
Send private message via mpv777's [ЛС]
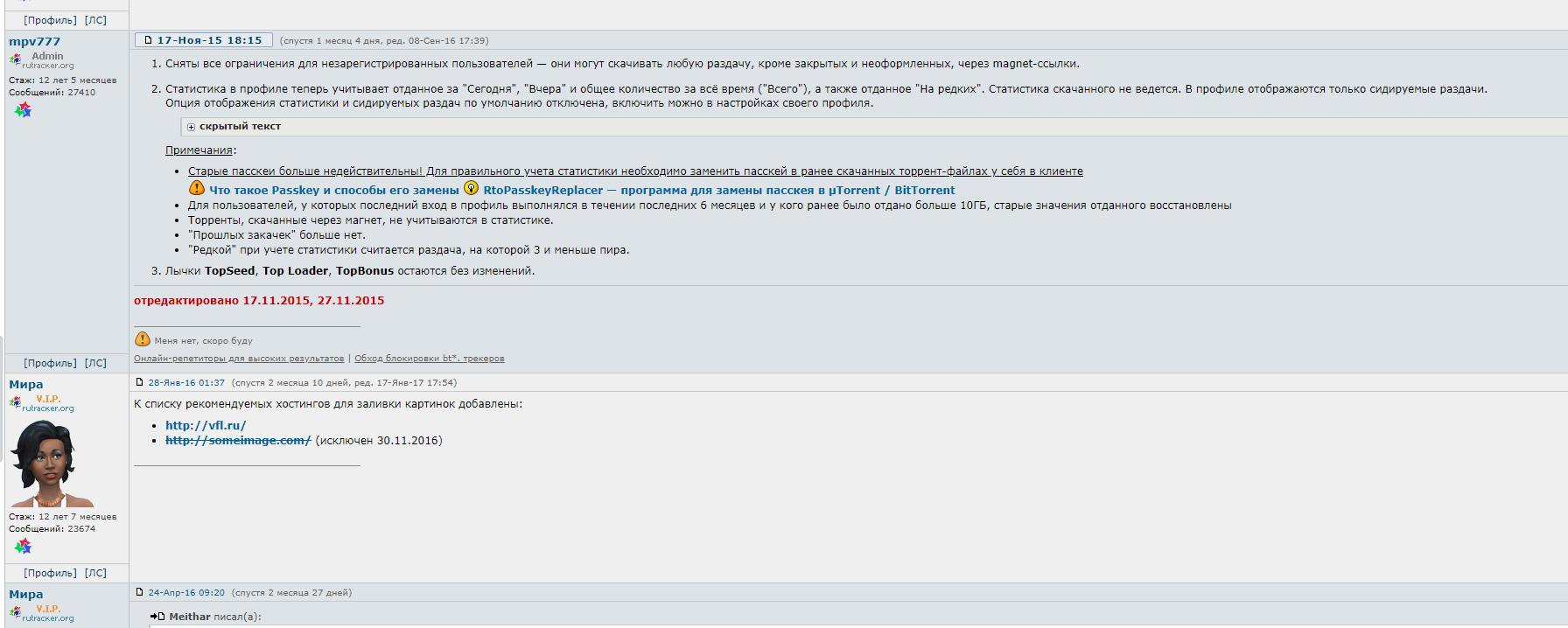pos(95,363)
